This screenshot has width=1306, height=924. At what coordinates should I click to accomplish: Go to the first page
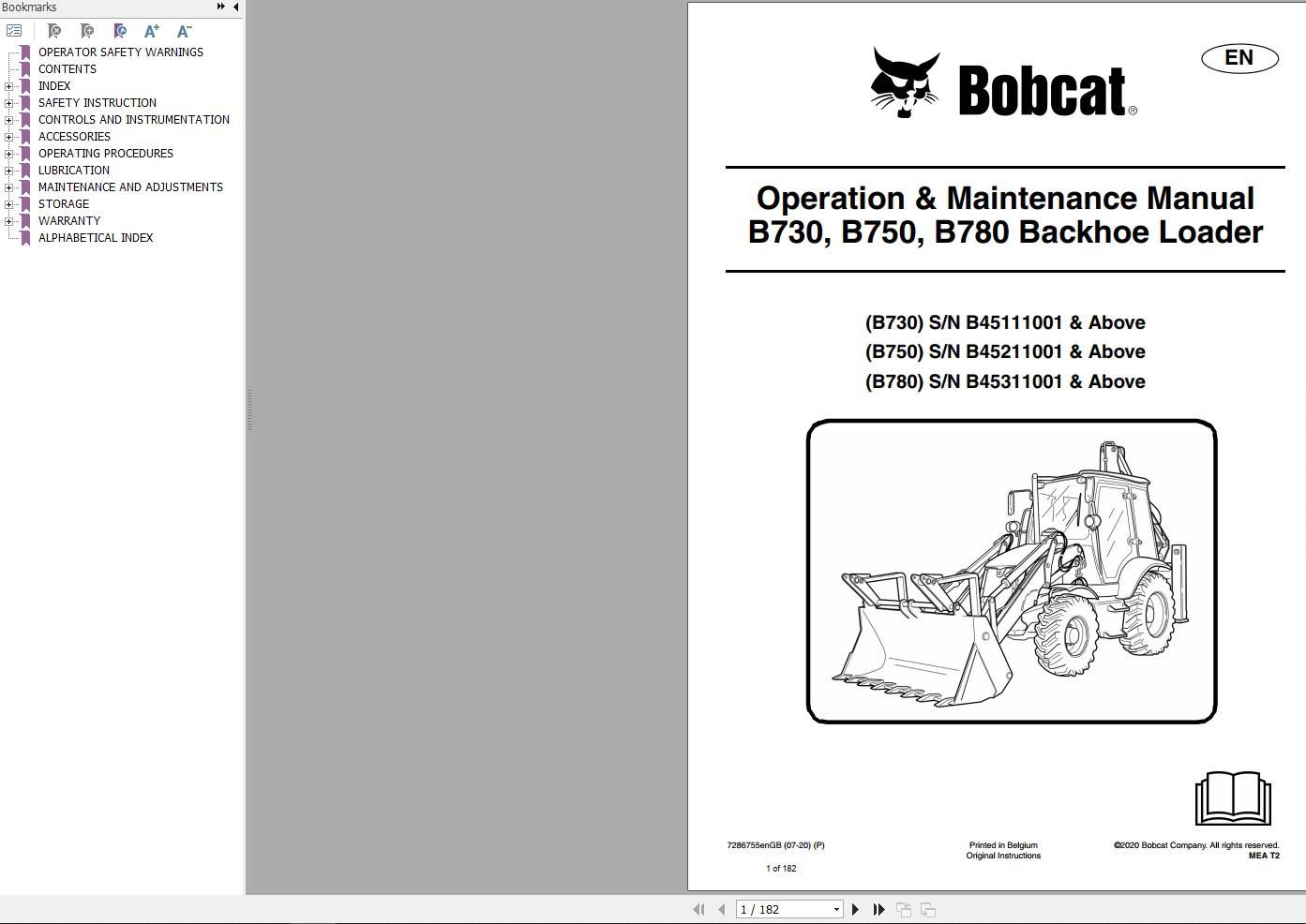698,909
